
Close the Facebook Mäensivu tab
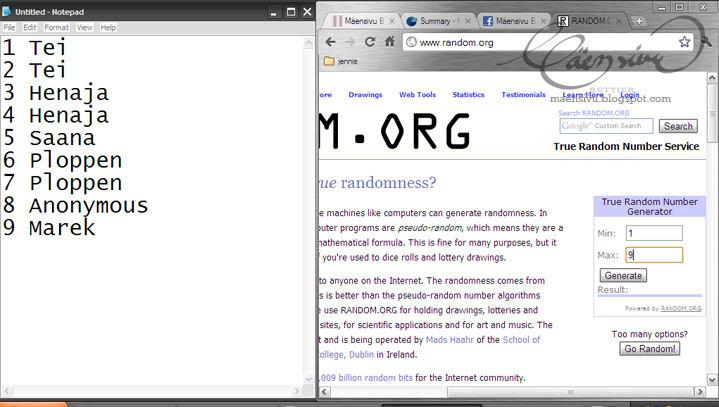pos(543,21)
